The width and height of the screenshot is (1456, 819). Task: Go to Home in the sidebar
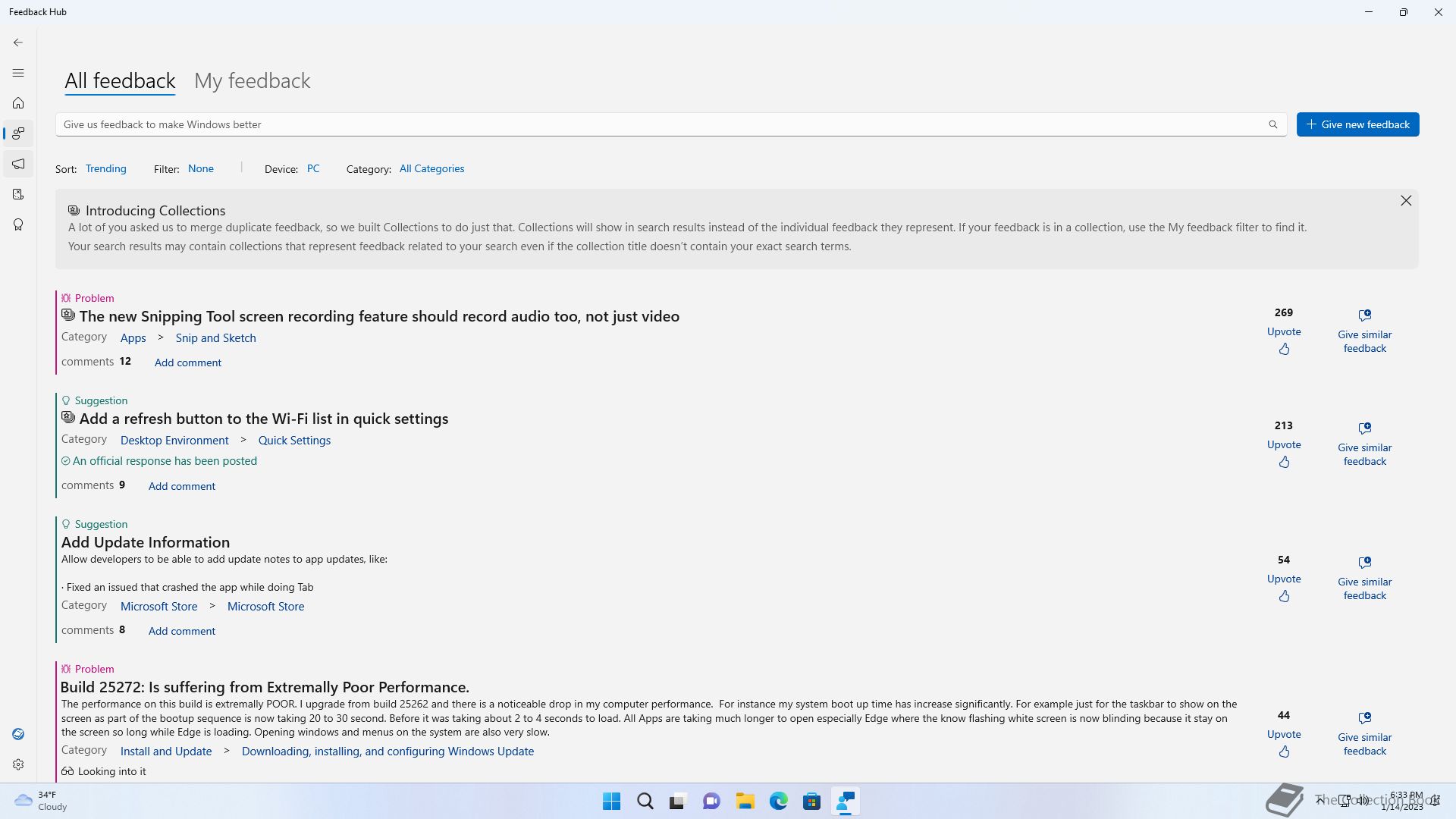(x=18, y=103)
